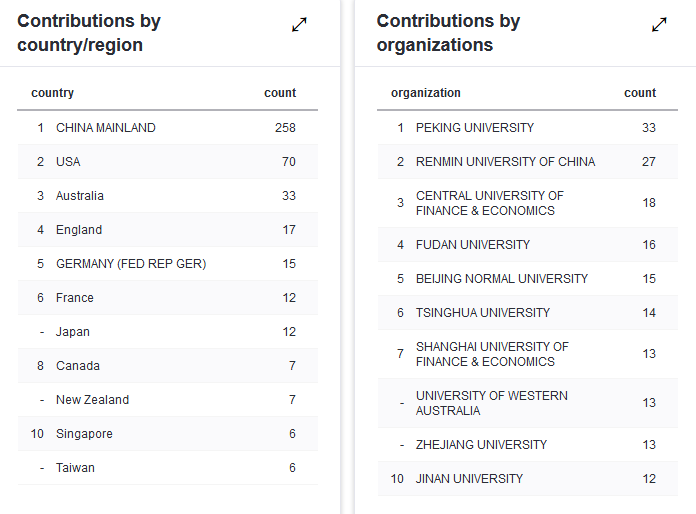Select GERMANY (FED REP GER) row
This screenshot has height=514, width=696.
[x=131, y=264]
